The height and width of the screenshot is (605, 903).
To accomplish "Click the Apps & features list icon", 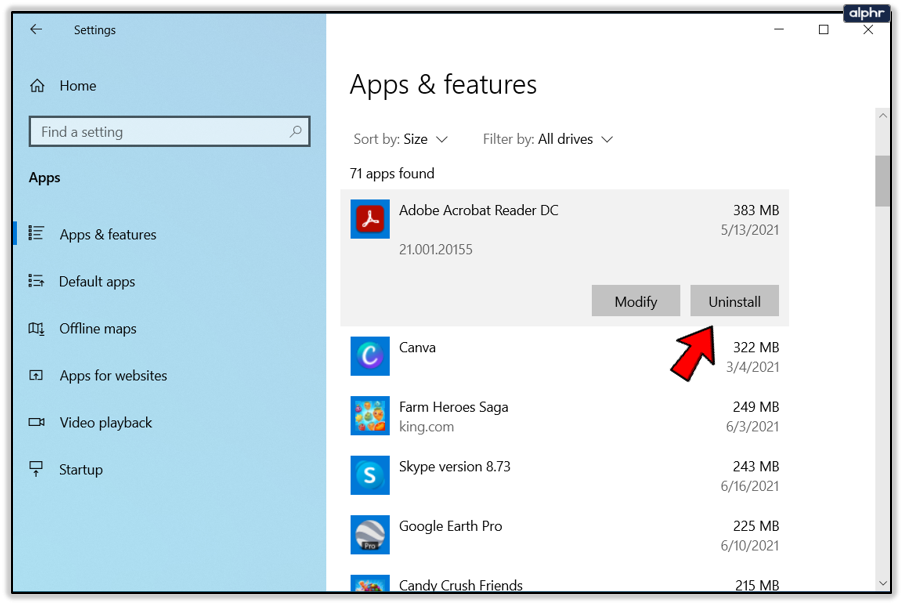I will tap(36, 233).
